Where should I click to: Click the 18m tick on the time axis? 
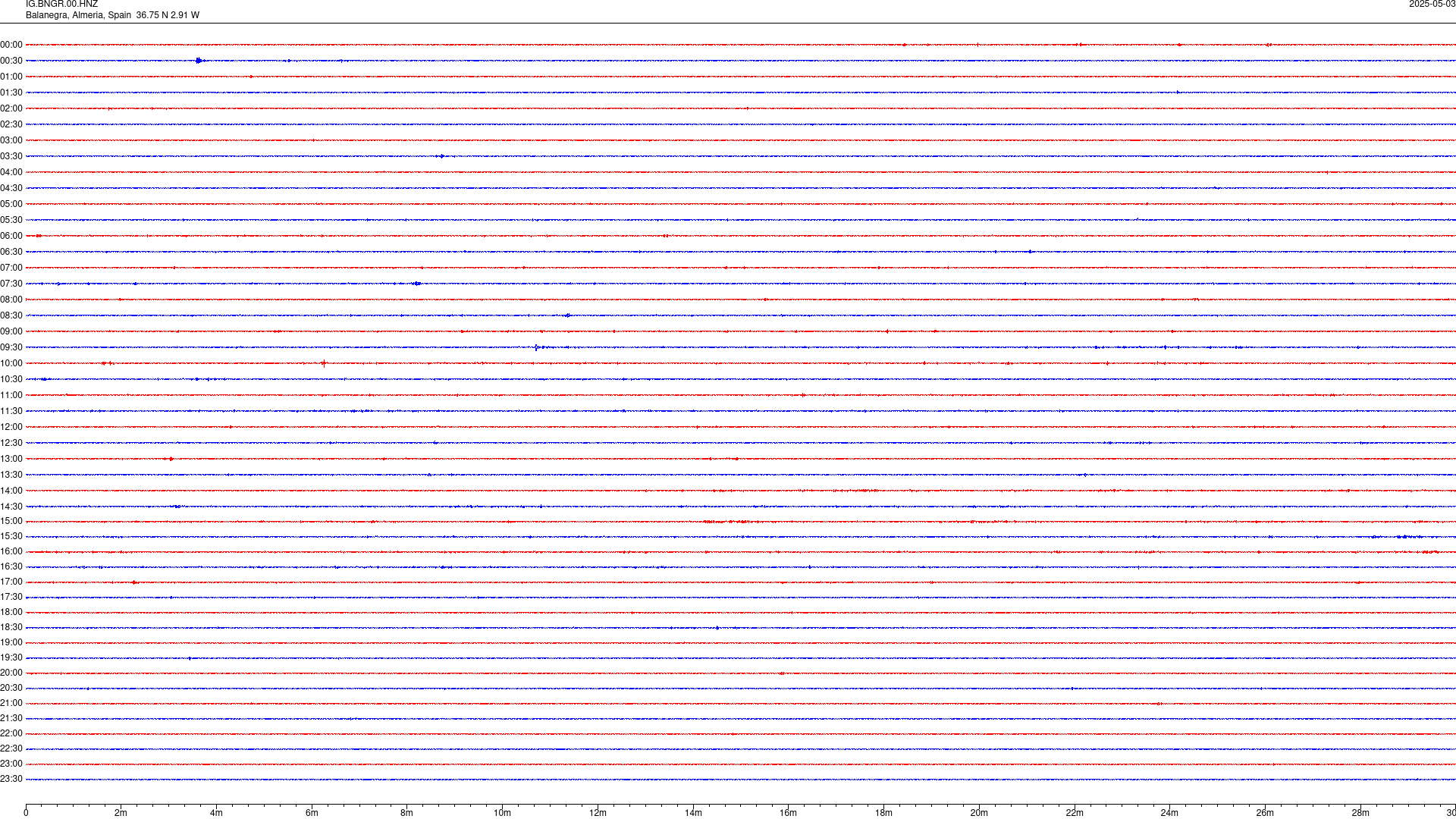point(883,813)
